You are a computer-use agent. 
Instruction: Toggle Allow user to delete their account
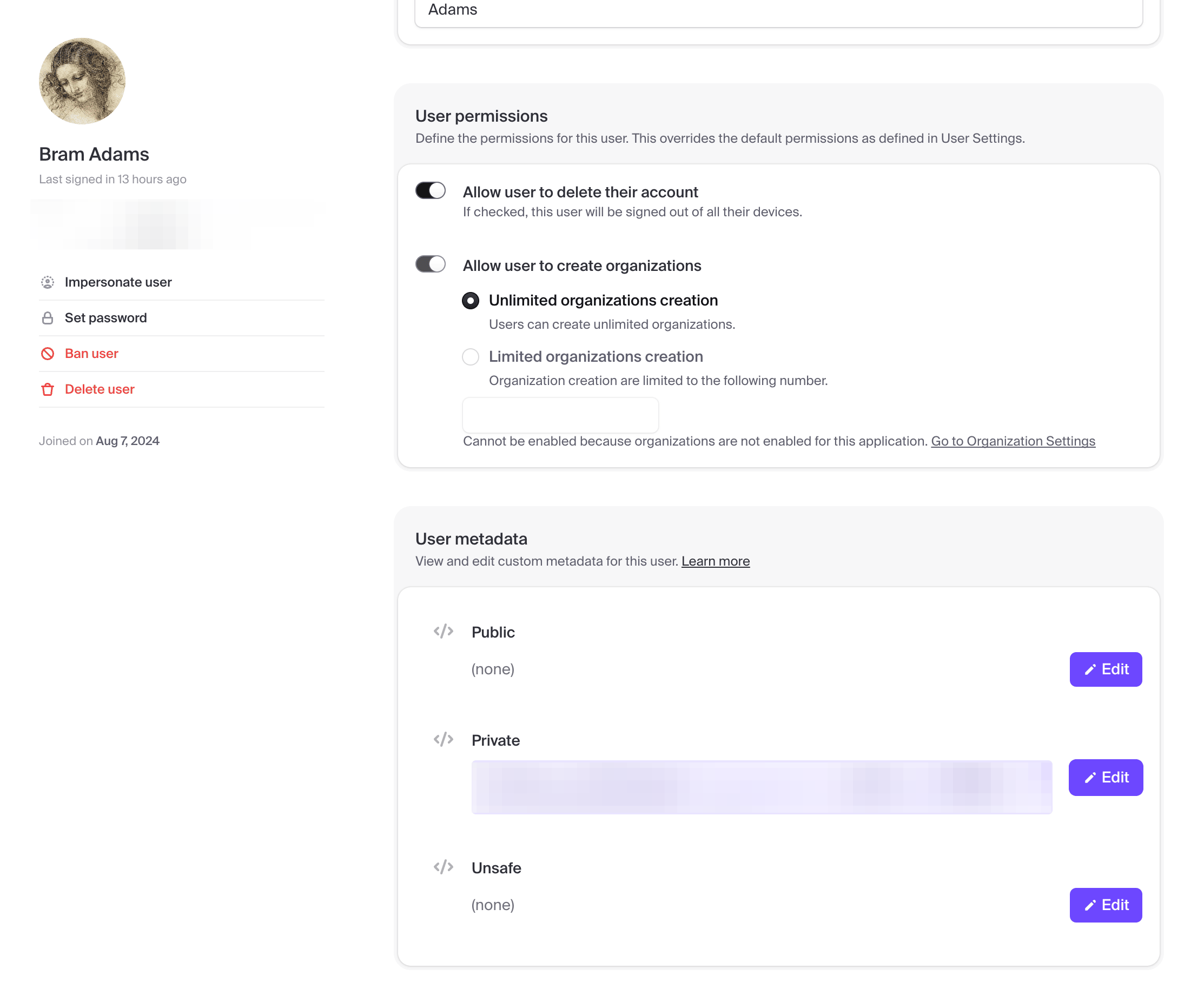tap(431, 191)
